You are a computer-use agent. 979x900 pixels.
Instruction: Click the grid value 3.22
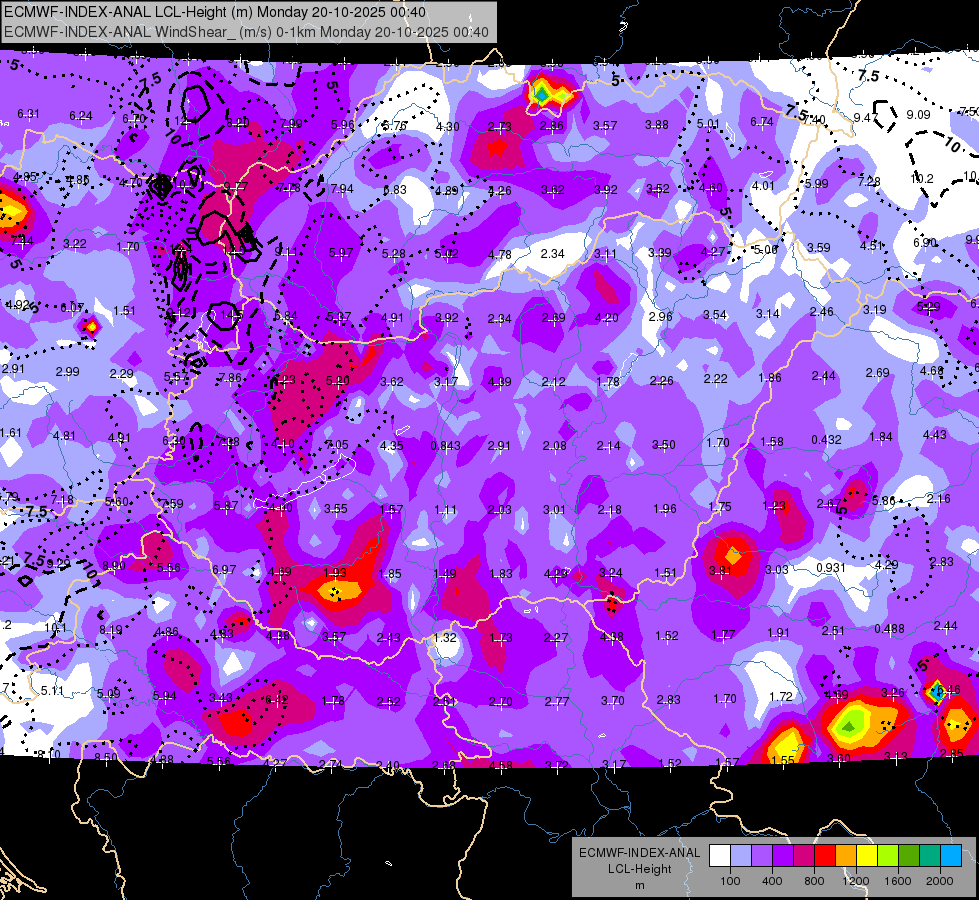[x=75, y=244]
